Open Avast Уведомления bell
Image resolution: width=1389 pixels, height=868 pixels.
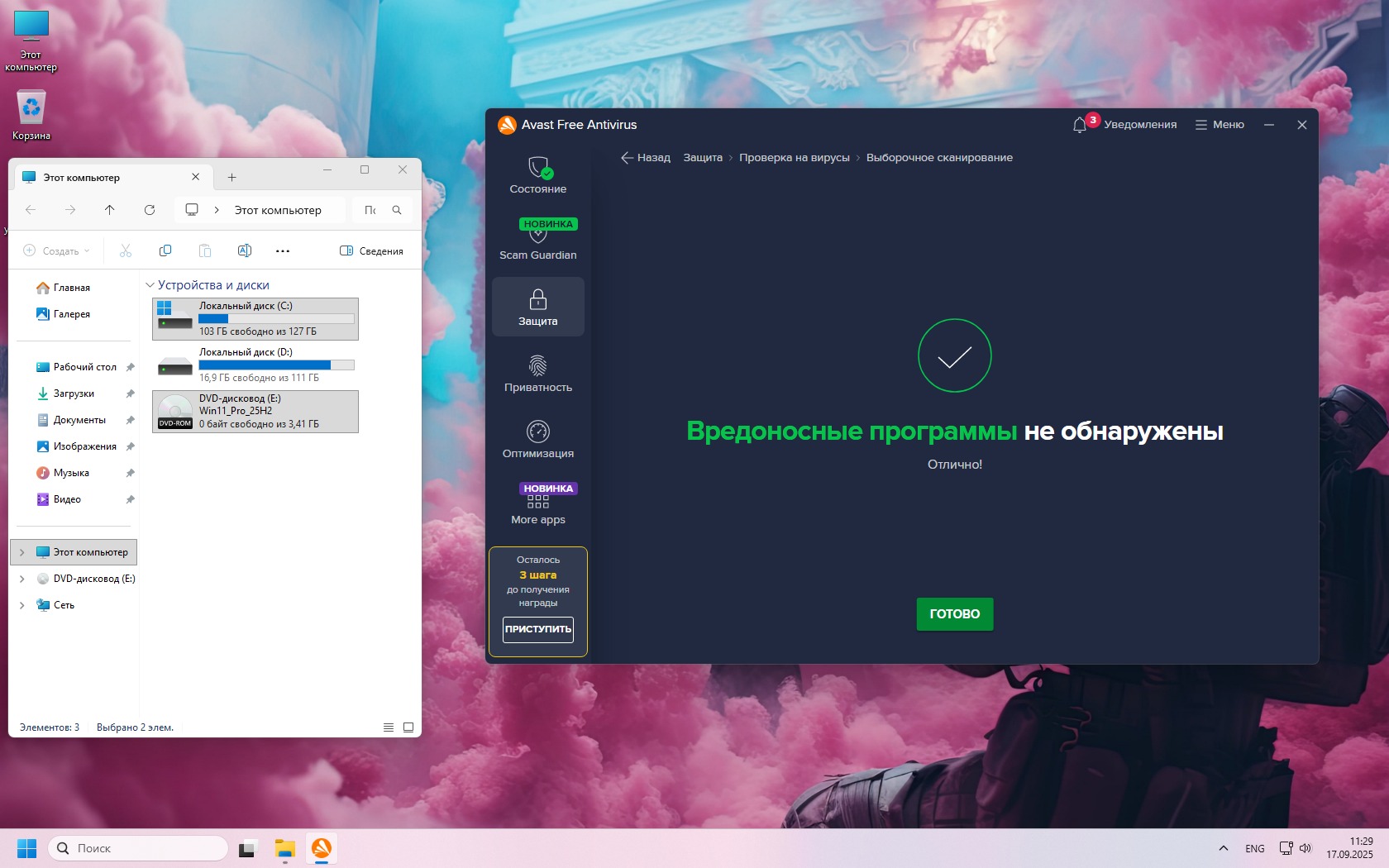coord(1124,125)
